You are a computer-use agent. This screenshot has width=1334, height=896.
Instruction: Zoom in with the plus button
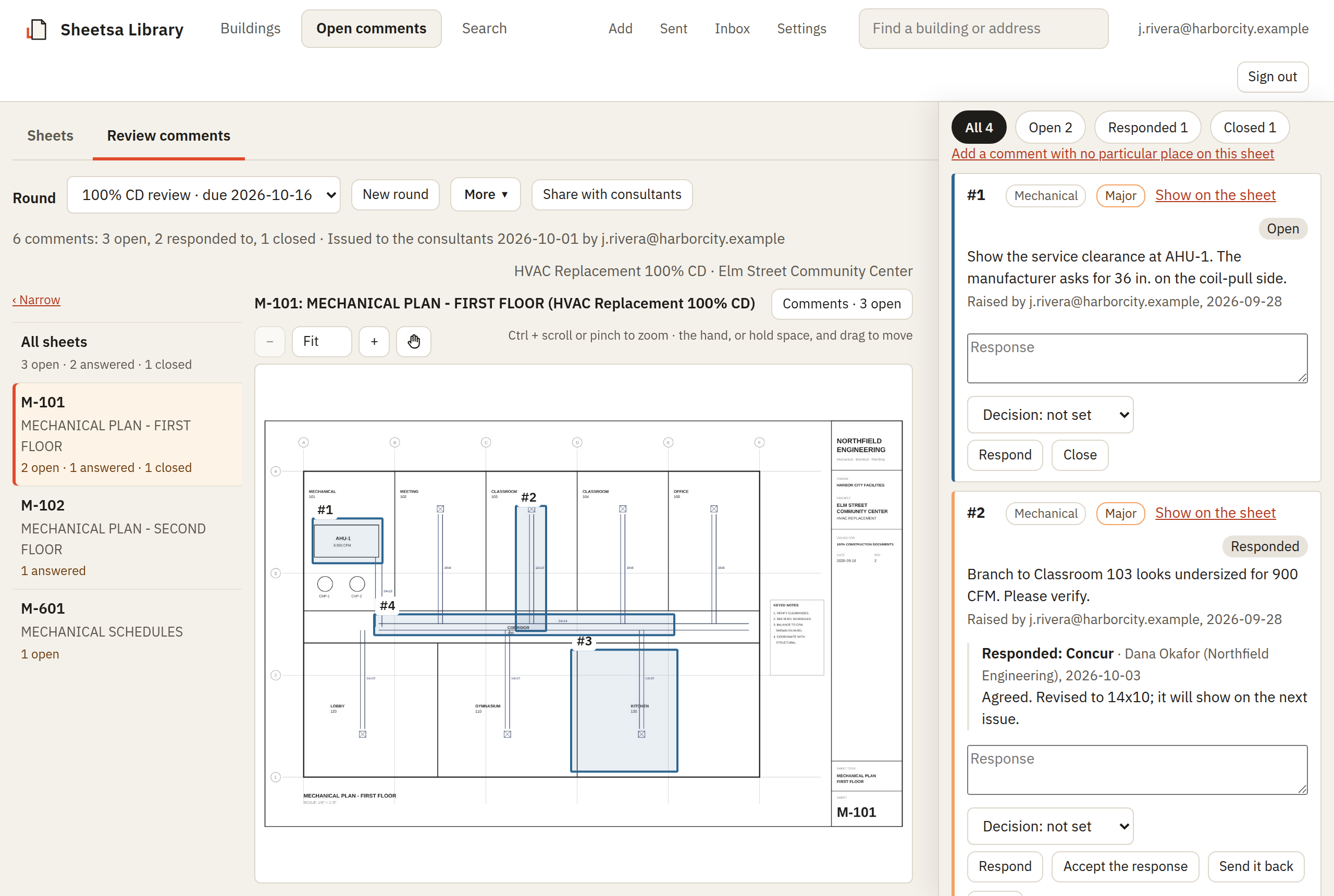click(x=374, y=341)
